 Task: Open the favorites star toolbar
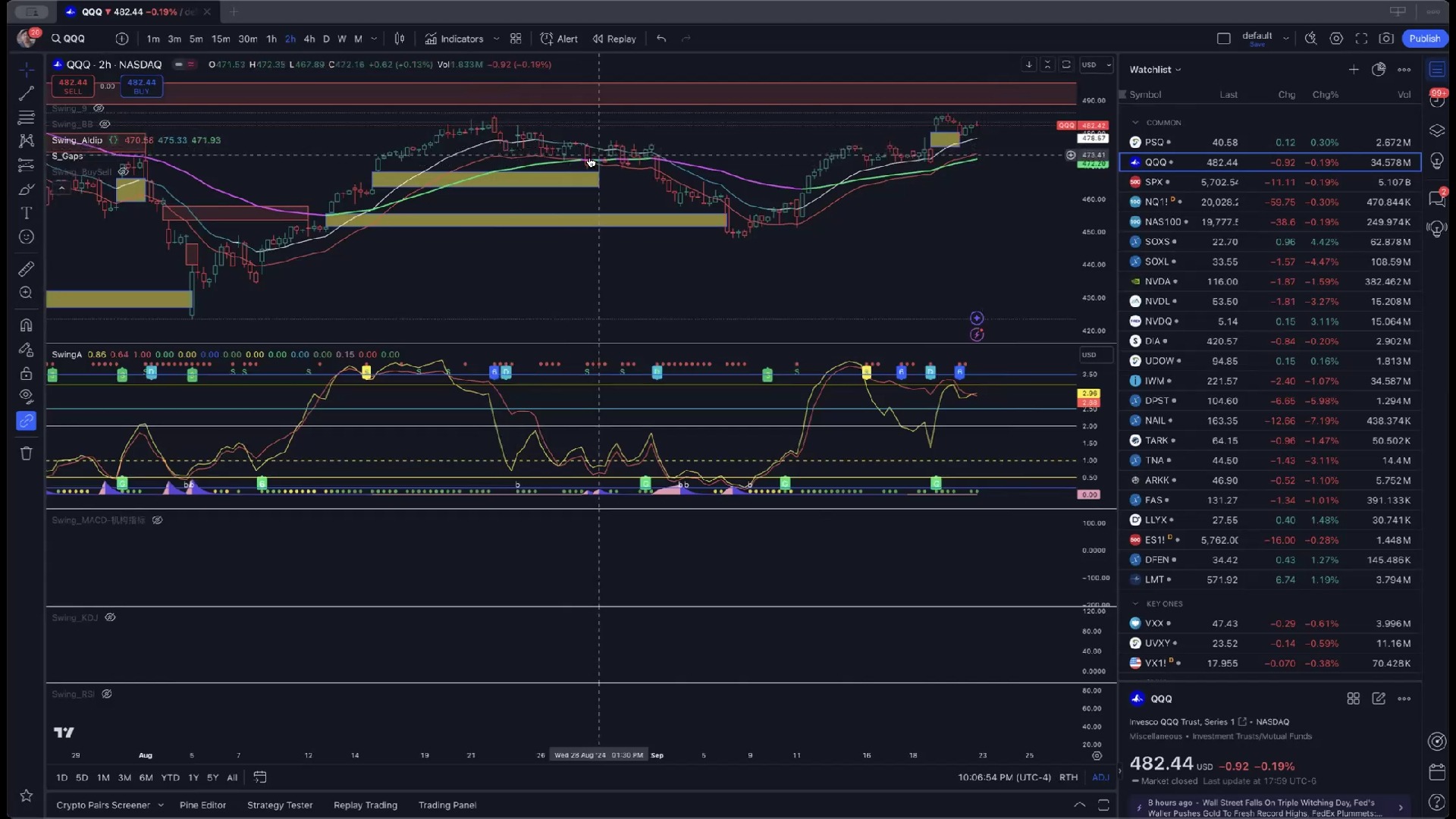(27, 795)
